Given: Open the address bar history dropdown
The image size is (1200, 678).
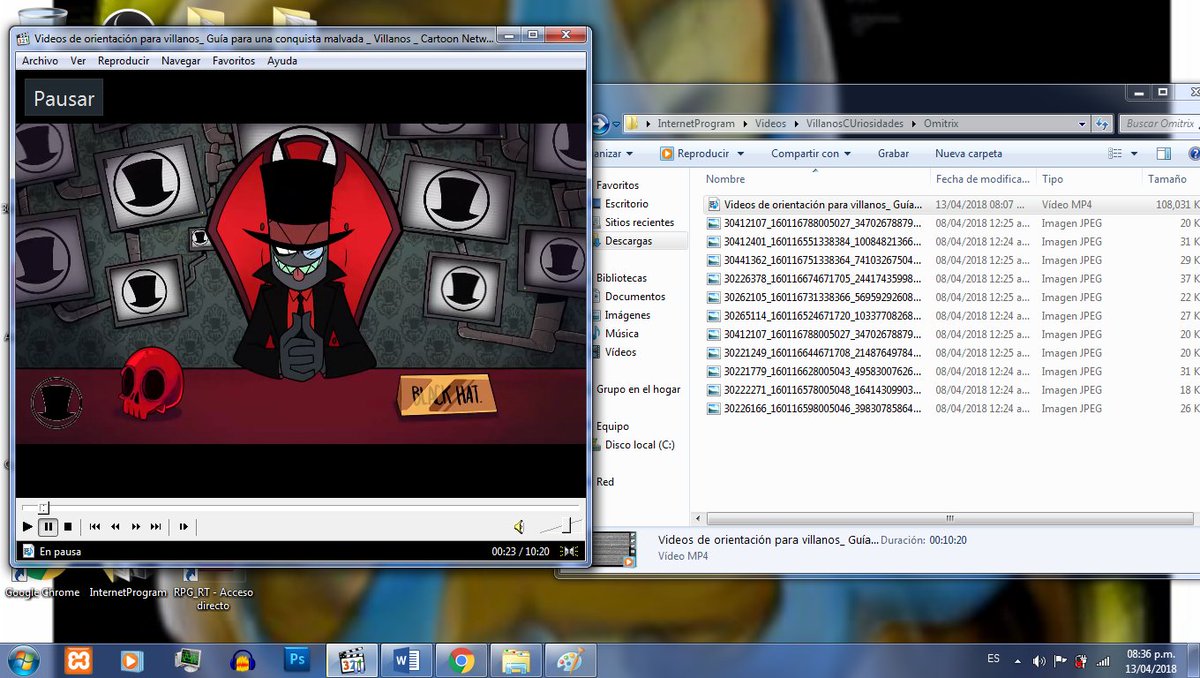Looking at the screenshot, I should [x=1082, y=124].
